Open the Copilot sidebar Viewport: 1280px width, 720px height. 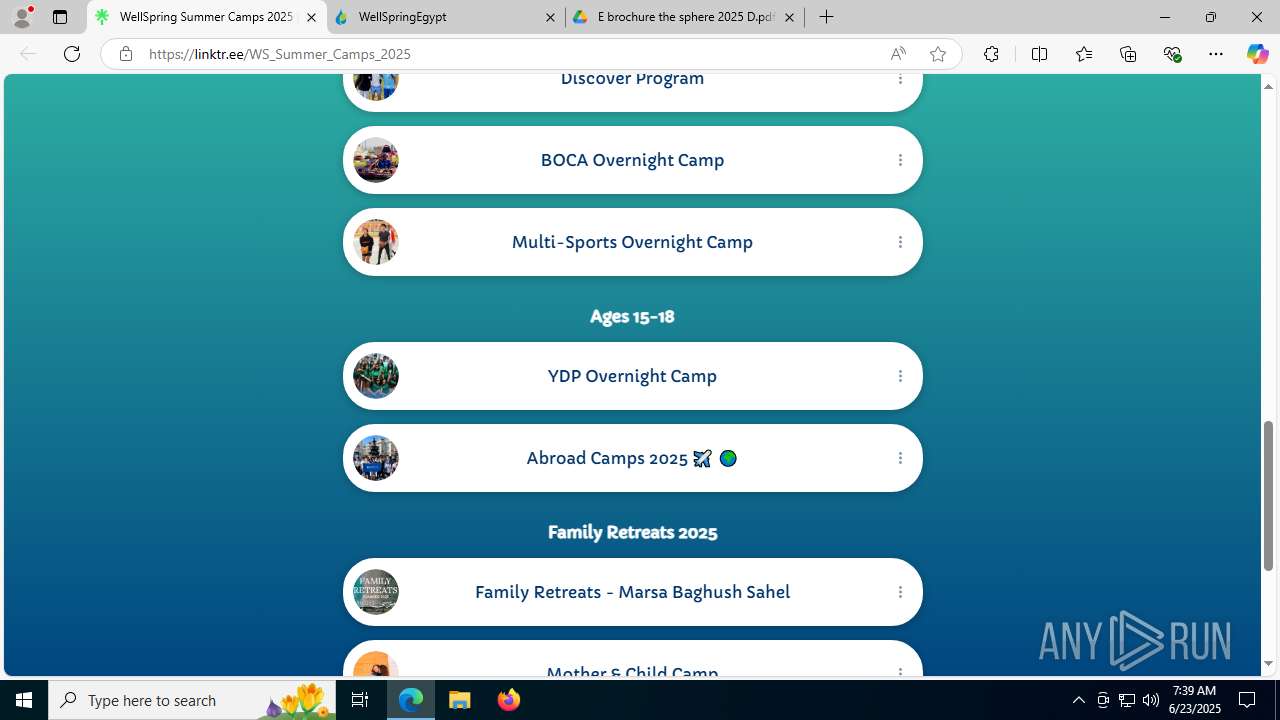coord(1257,54)
